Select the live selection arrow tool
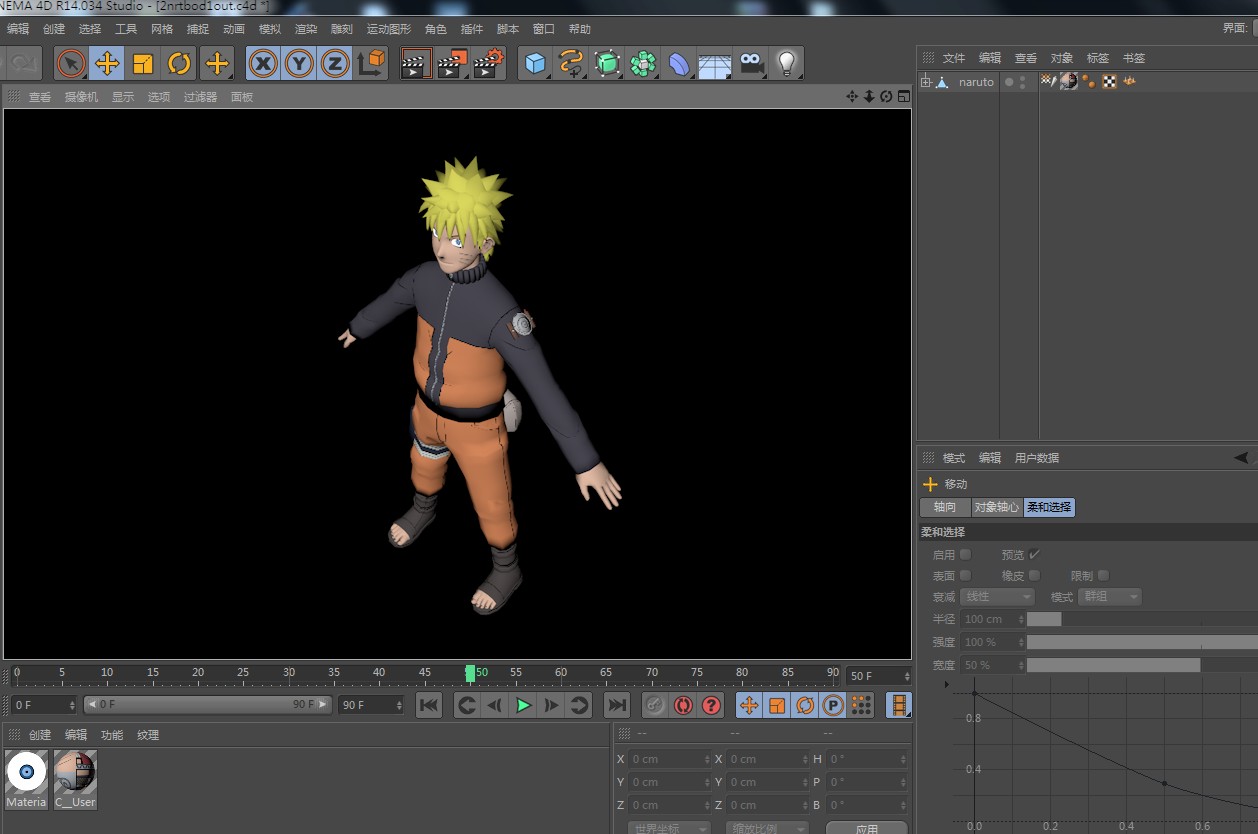 [x=71, y=64]
